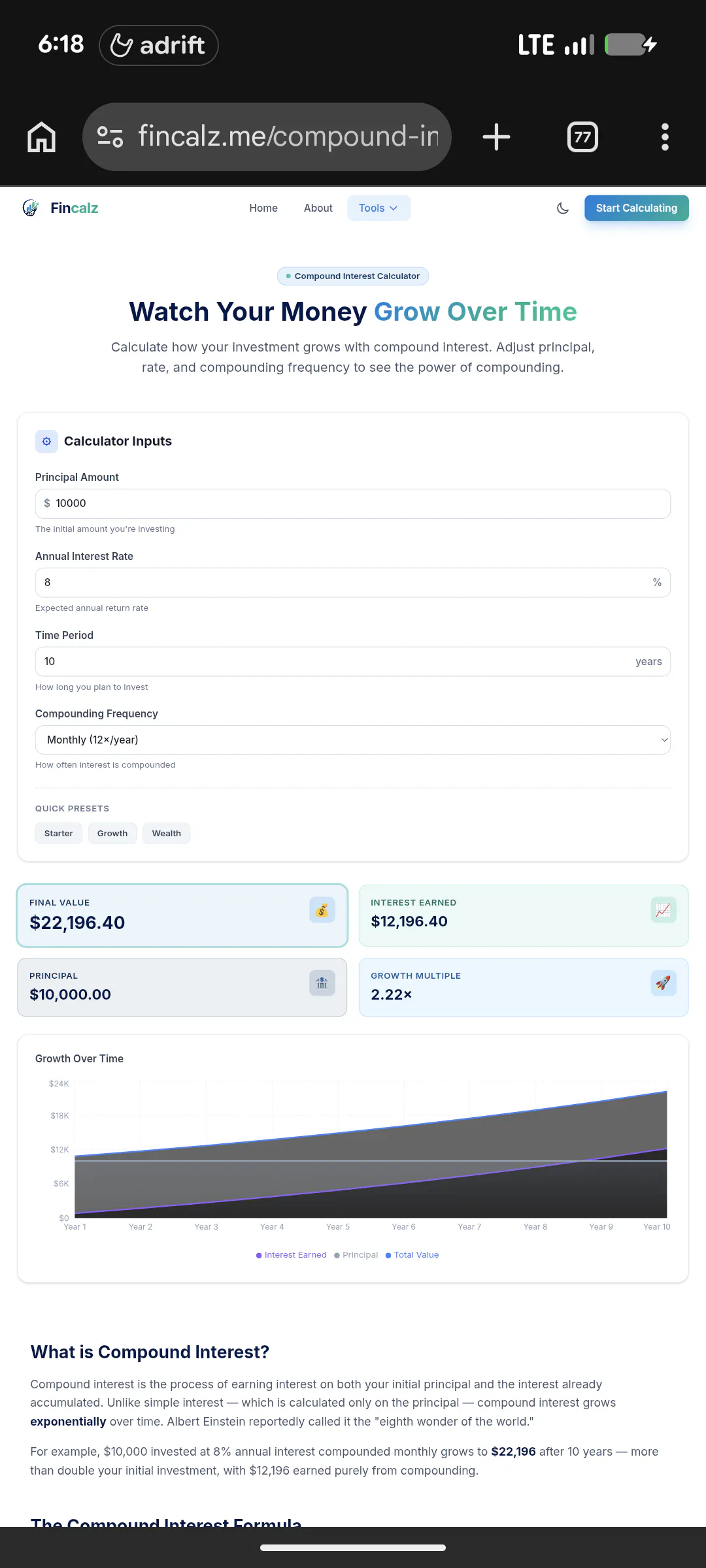
Task: Click the Fincalz logo
Action: click(x=60, y=208)
